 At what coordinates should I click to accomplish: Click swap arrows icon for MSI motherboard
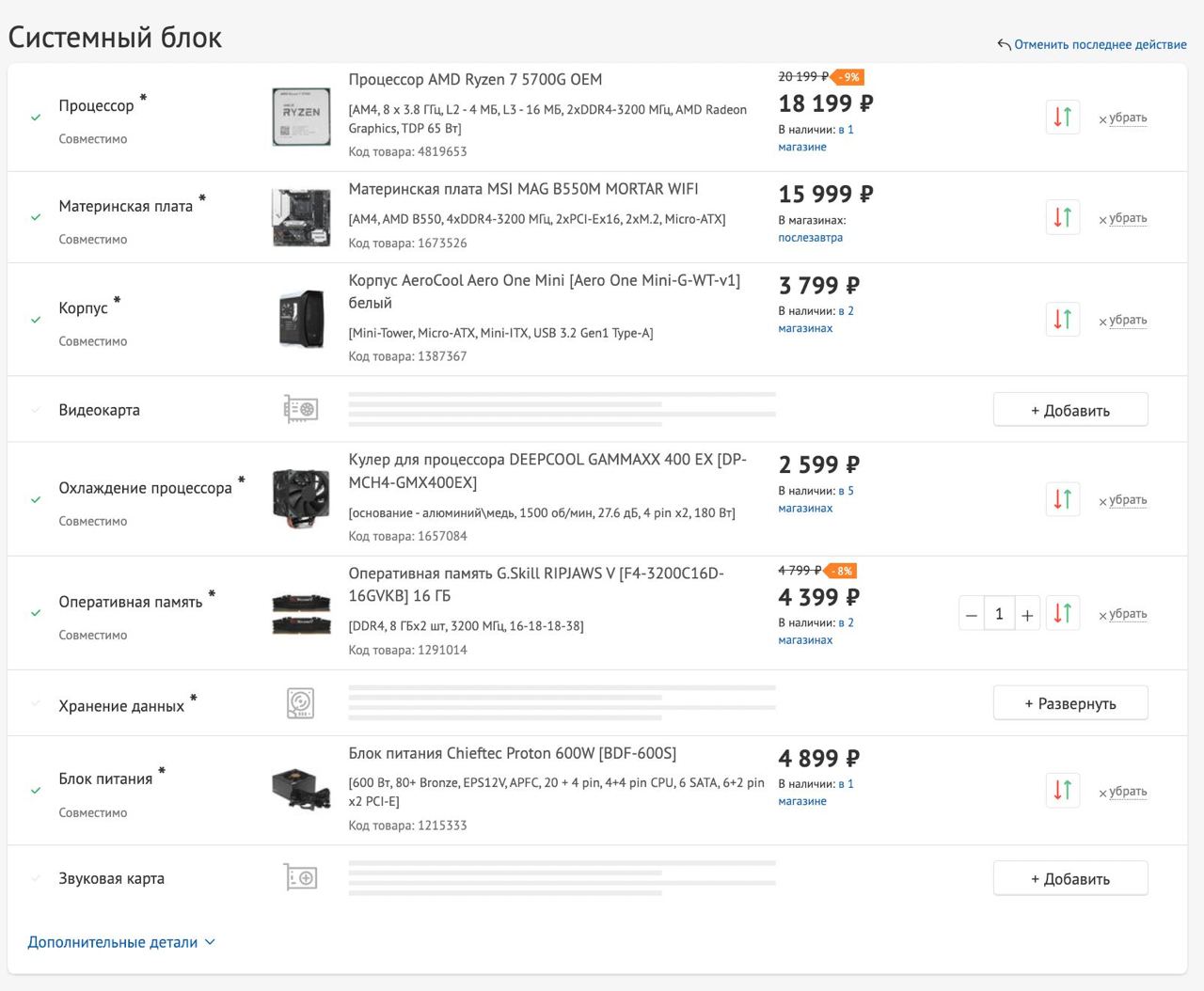[1062, 218]
